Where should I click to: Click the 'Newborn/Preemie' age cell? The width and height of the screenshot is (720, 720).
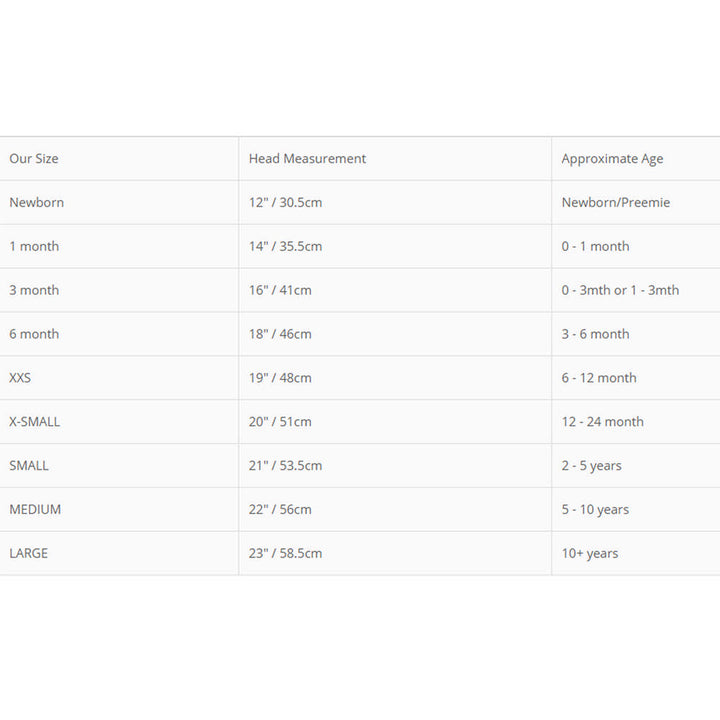pos(615,203)
